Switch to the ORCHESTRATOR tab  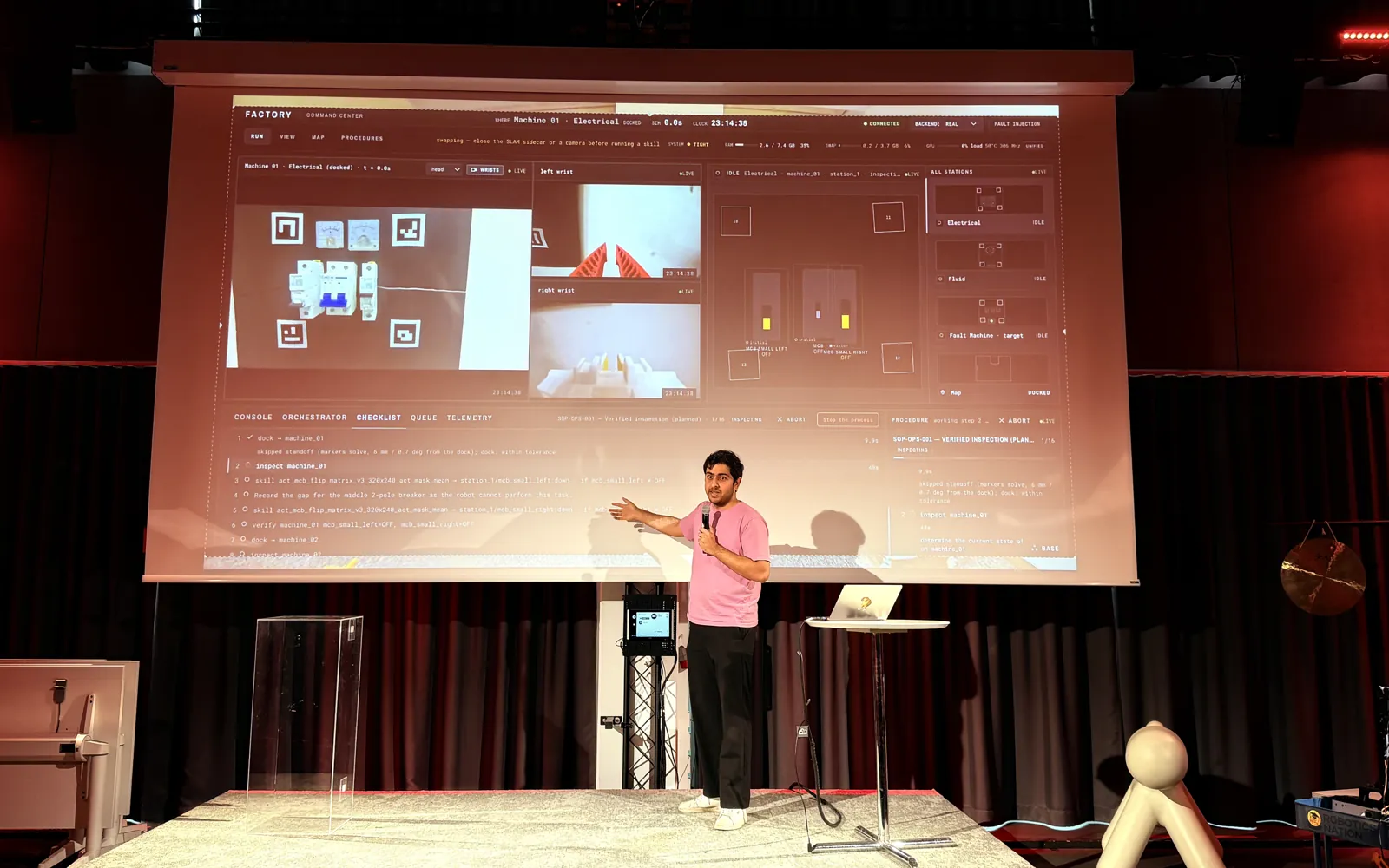pyautogui.click(x=314, y=418)
